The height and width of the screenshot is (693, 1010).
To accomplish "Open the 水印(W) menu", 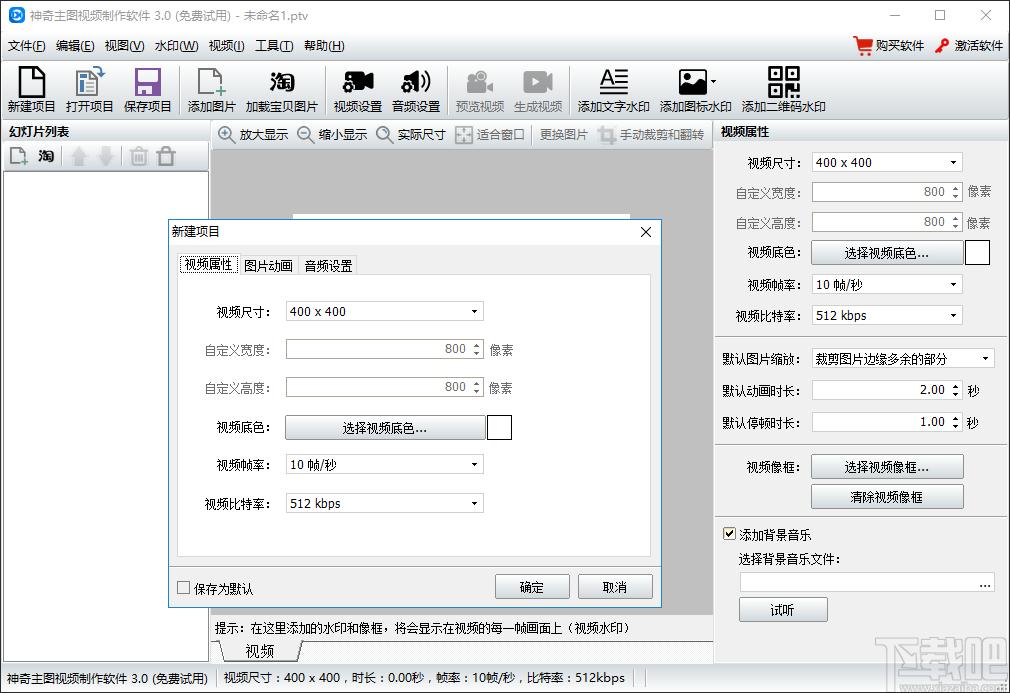I will pyautogui.click(x=176, y=46).
